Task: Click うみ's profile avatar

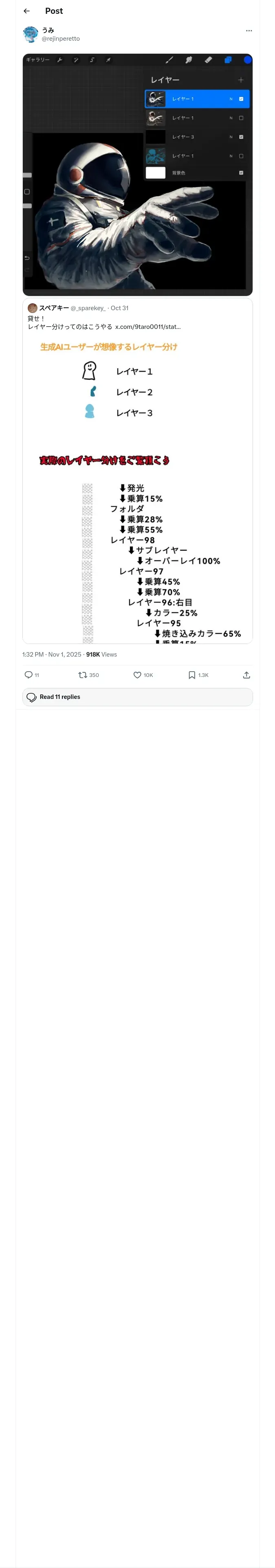Action: (31, 34)
